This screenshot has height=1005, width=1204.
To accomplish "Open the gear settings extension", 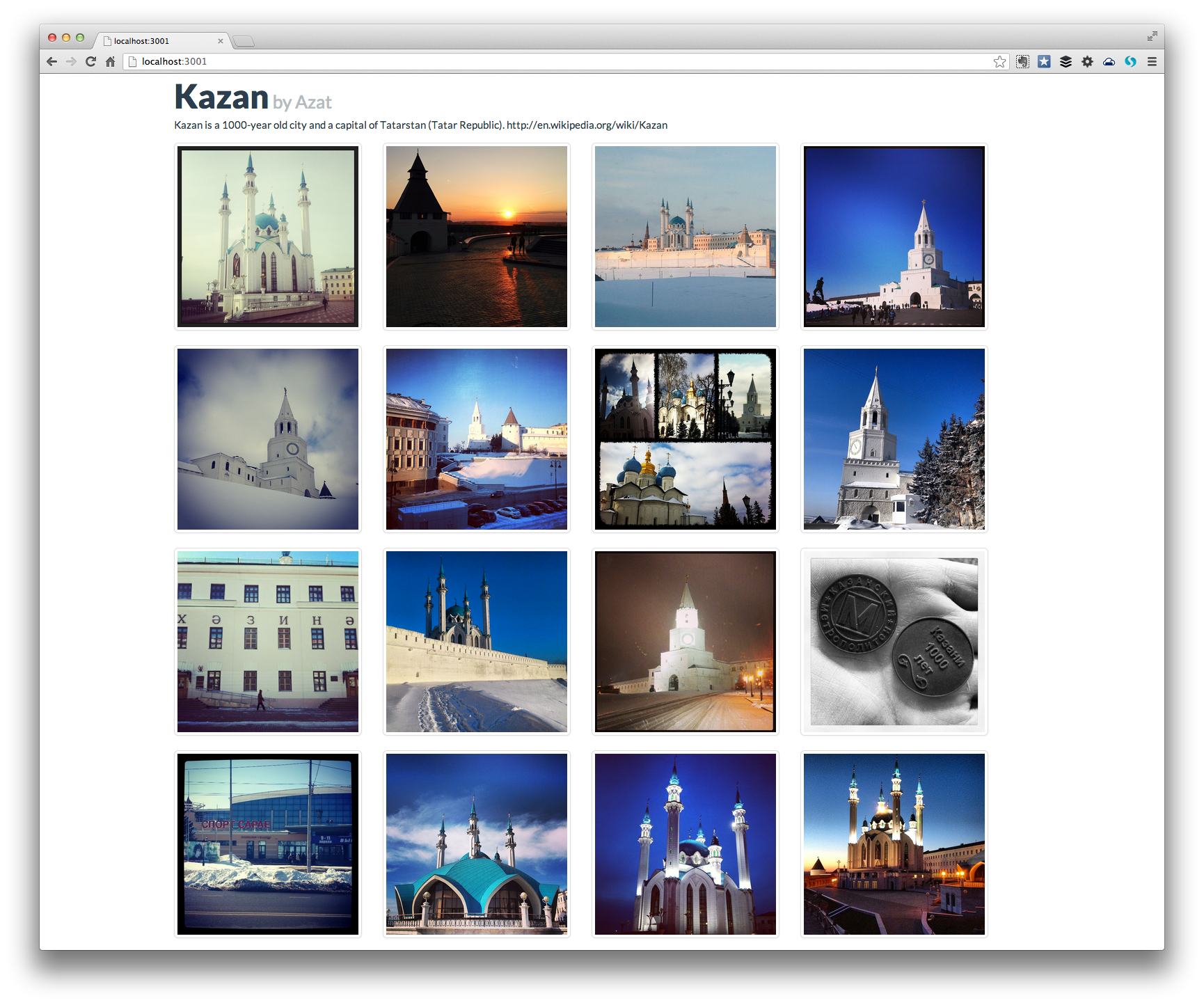I will pos(1088,61).
